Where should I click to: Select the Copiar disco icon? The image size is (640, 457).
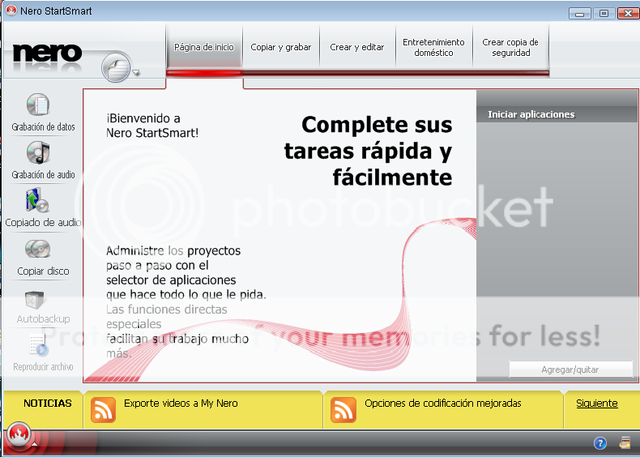coord(38,249)
